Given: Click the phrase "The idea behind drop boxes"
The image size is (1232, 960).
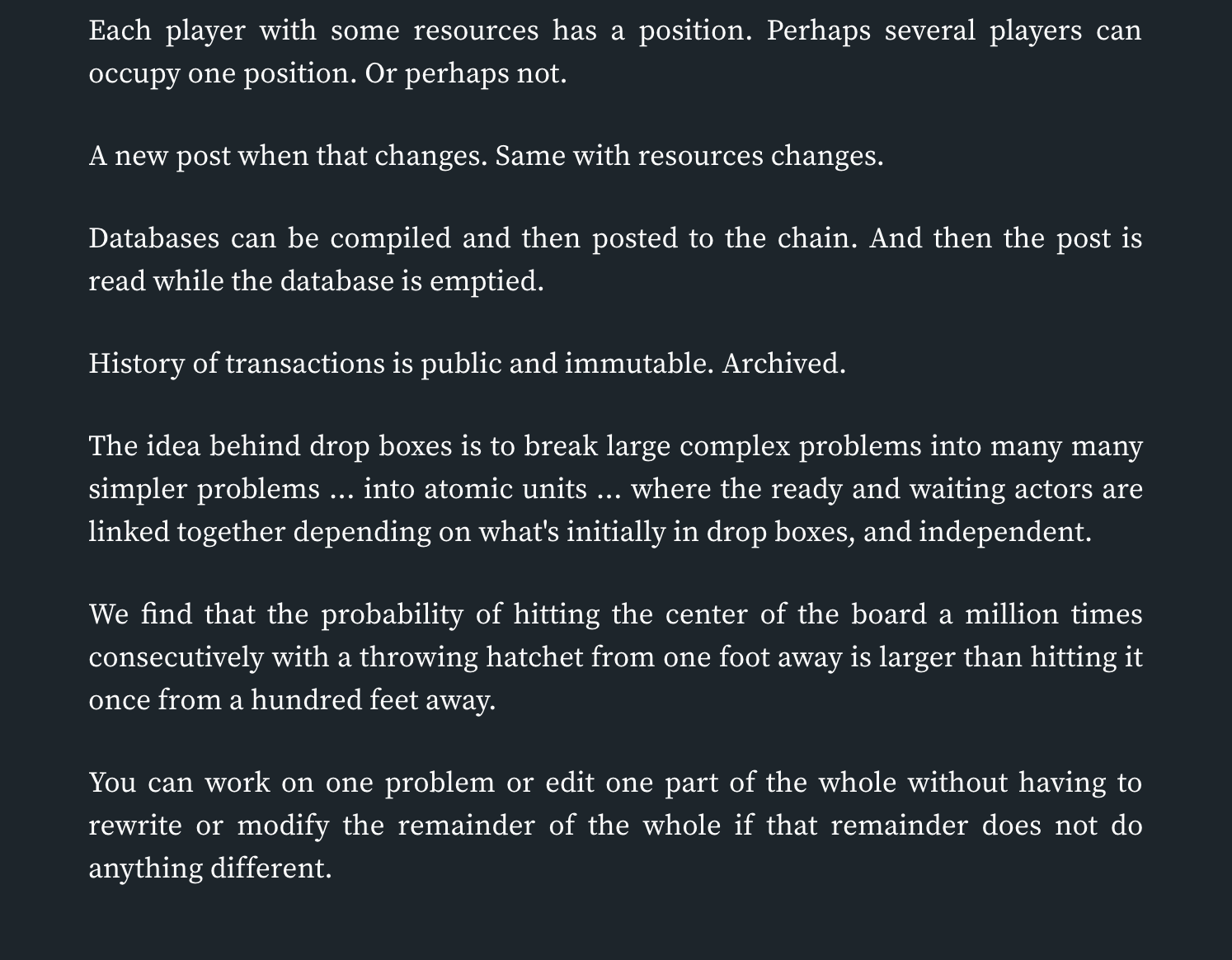Looking at the screenshot, I should 270,446.
